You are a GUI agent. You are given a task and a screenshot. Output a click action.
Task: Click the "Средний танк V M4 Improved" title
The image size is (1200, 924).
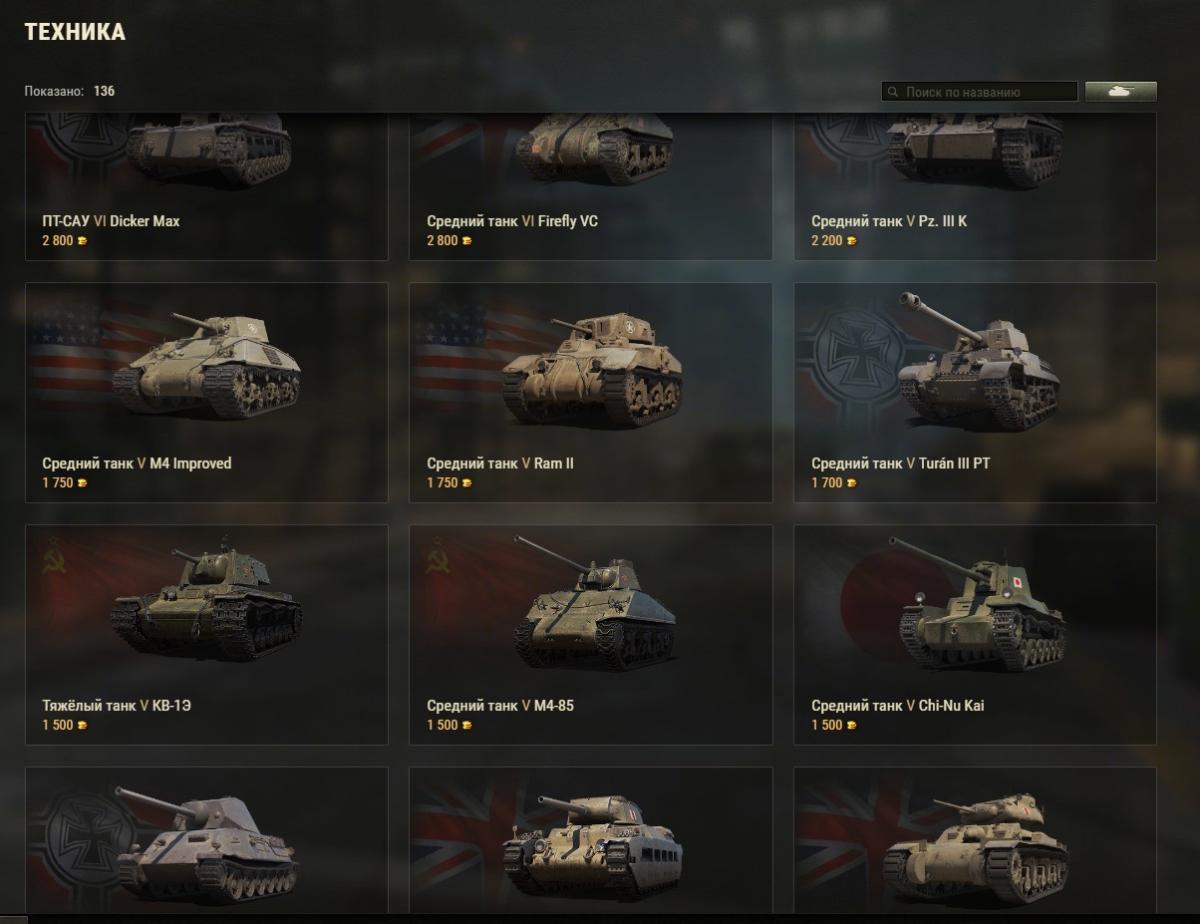pos(136,463)
